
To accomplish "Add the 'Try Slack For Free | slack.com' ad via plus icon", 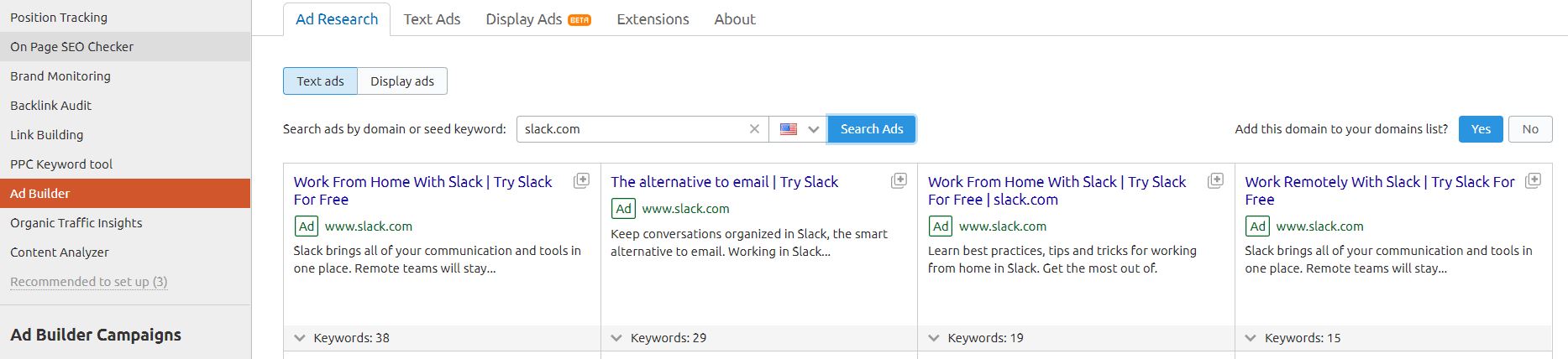I will (1215, 180).
